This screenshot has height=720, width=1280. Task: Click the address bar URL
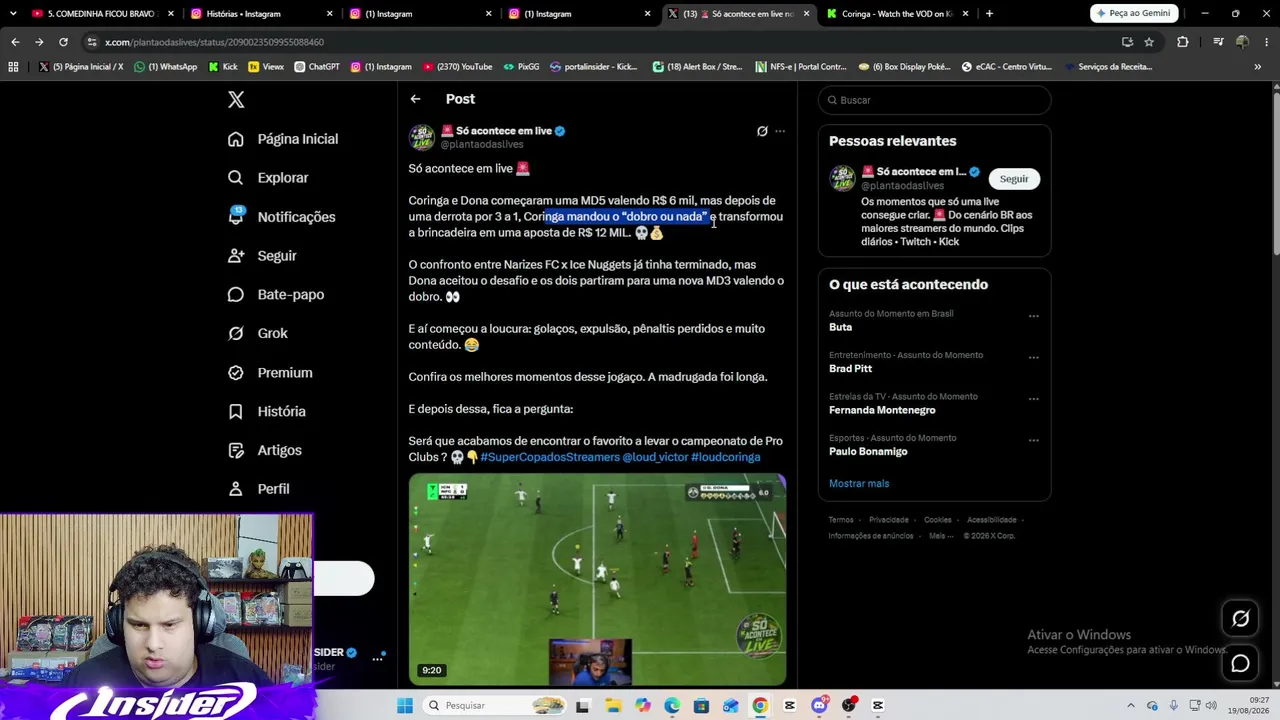click(x=214, y=42)
